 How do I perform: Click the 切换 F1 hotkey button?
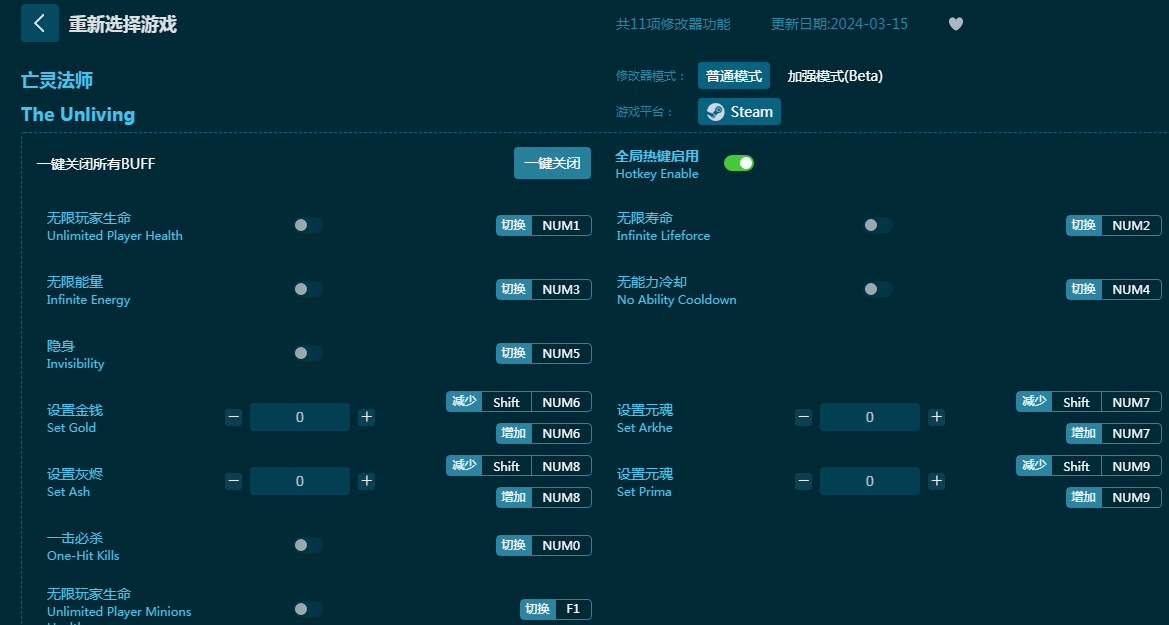555,609
